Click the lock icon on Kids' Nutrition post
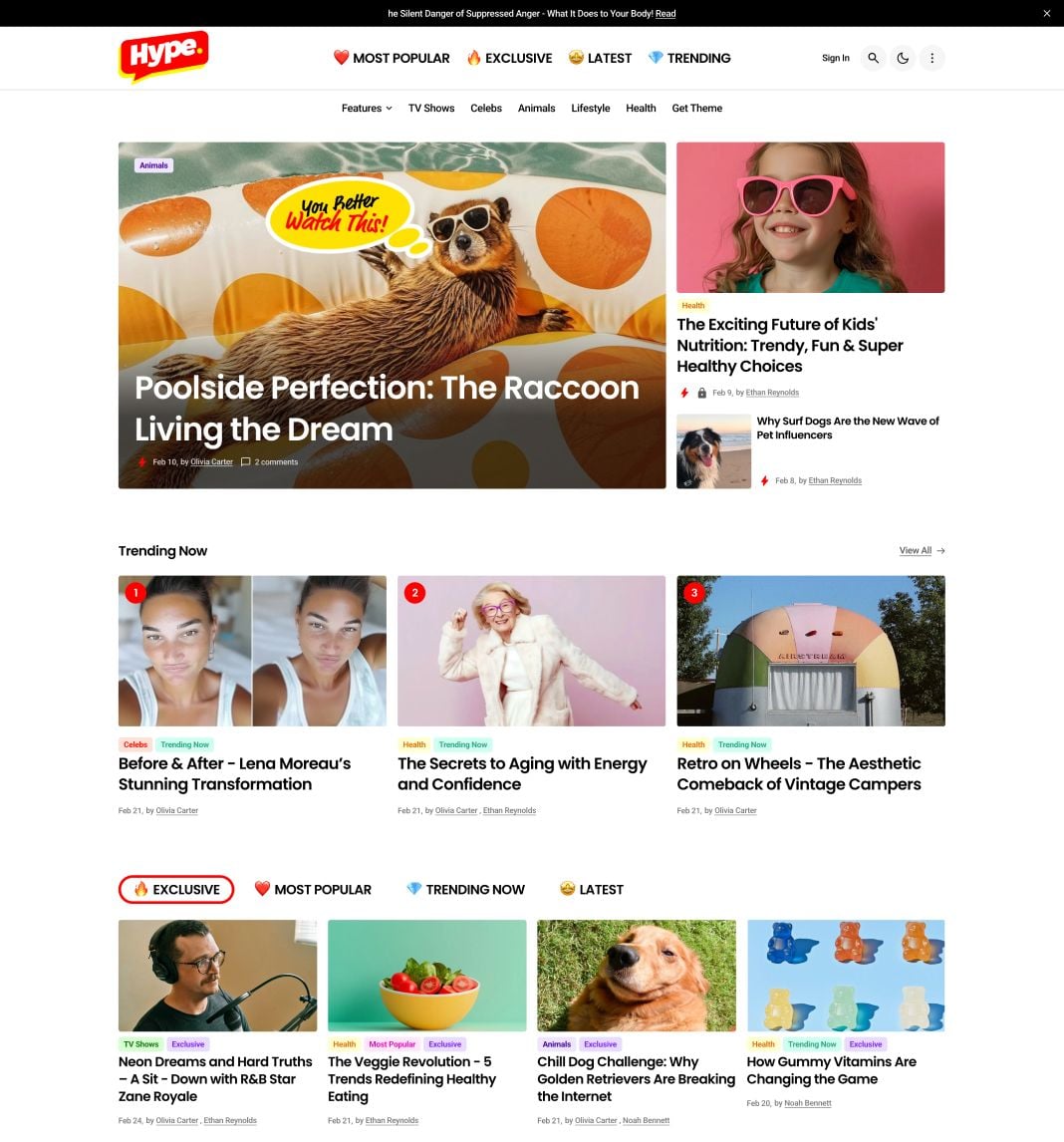The image size is (1064, 1142). pos(702,393)
